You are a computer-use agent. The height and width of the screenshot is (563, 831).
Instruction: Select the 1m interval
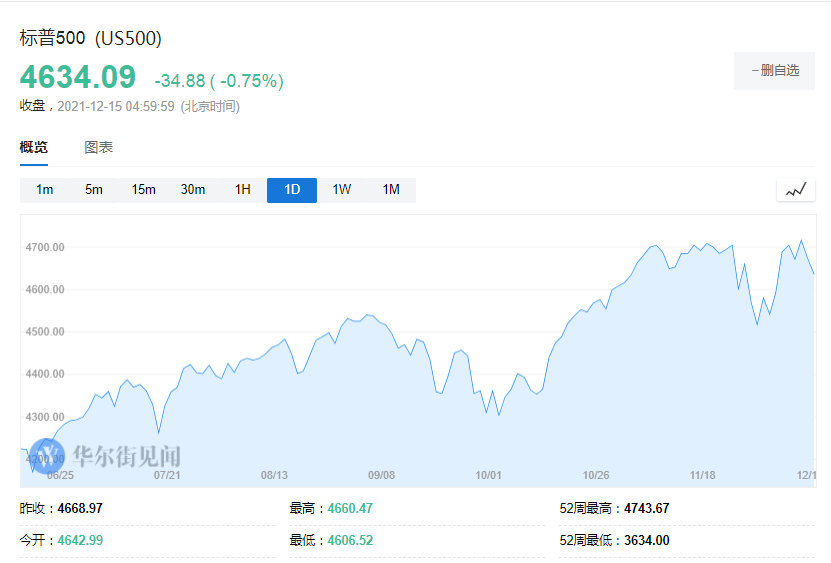45,190
